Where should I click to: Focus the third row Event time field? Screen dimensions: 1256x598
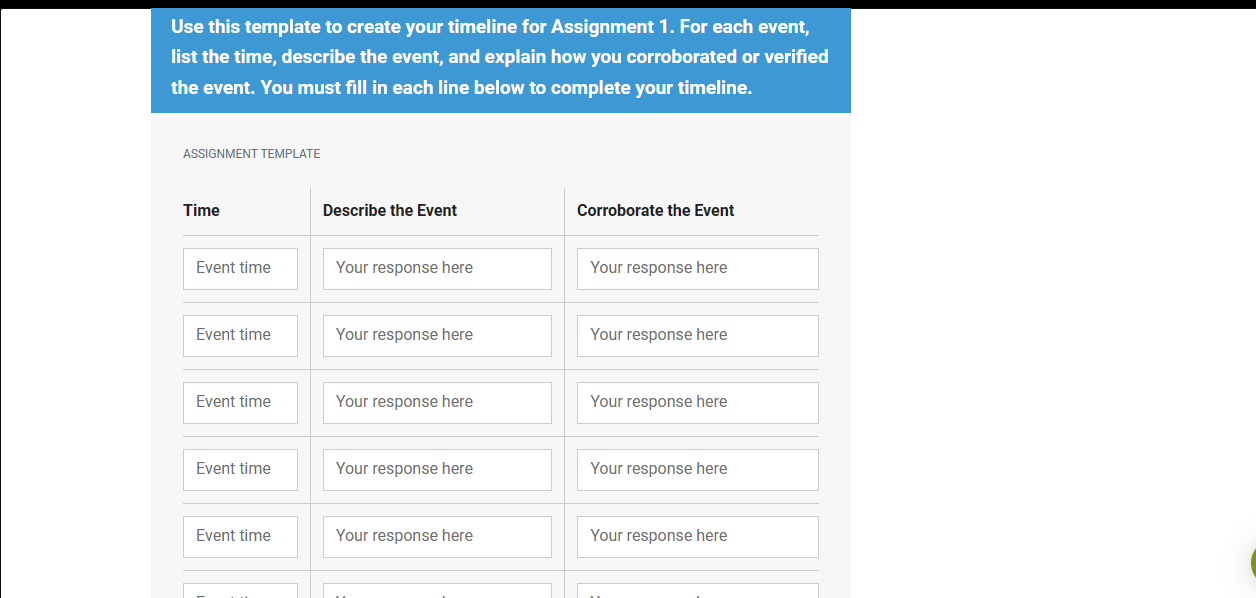(x=240, y=403)
